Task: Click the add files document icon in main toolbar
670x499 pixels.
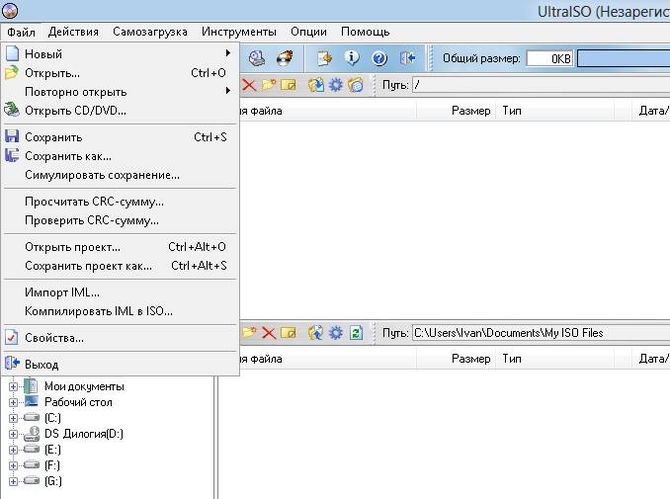Action: click(x=324, y=58)
